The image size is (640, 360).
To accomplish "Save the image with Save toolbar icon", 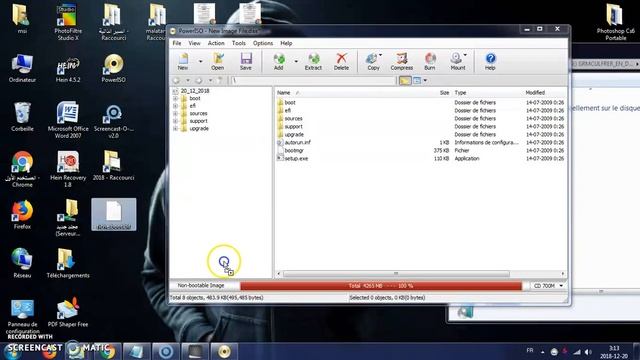I will tap(246, 61).
